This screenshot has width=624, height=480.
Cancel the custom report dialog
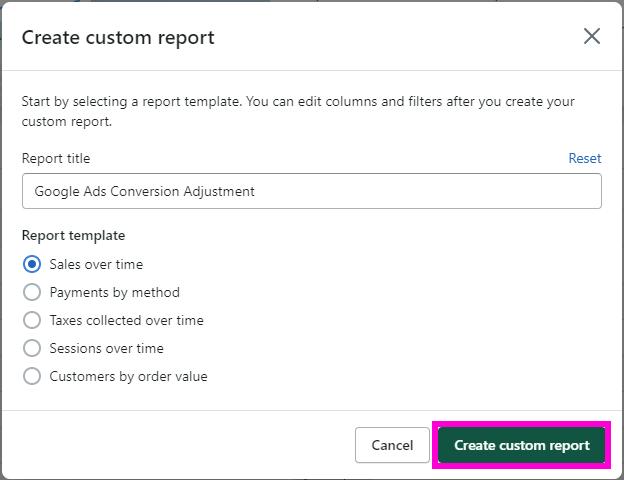(392, 445)
